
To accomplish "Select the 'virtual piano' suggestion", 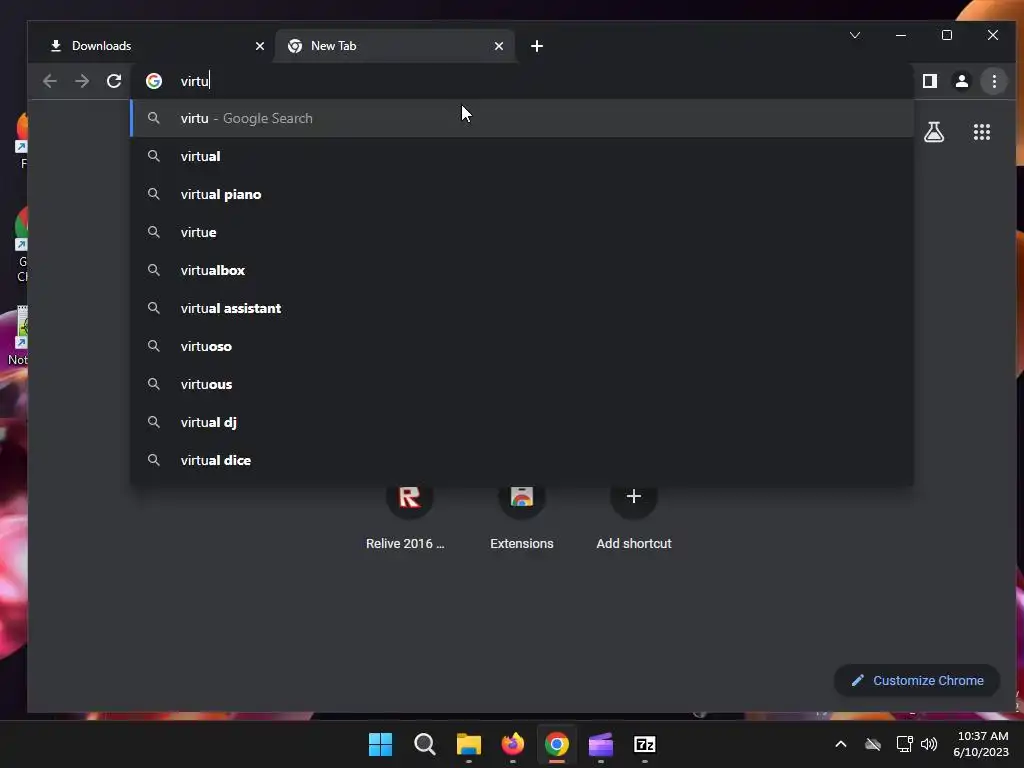I will [522, 194].
